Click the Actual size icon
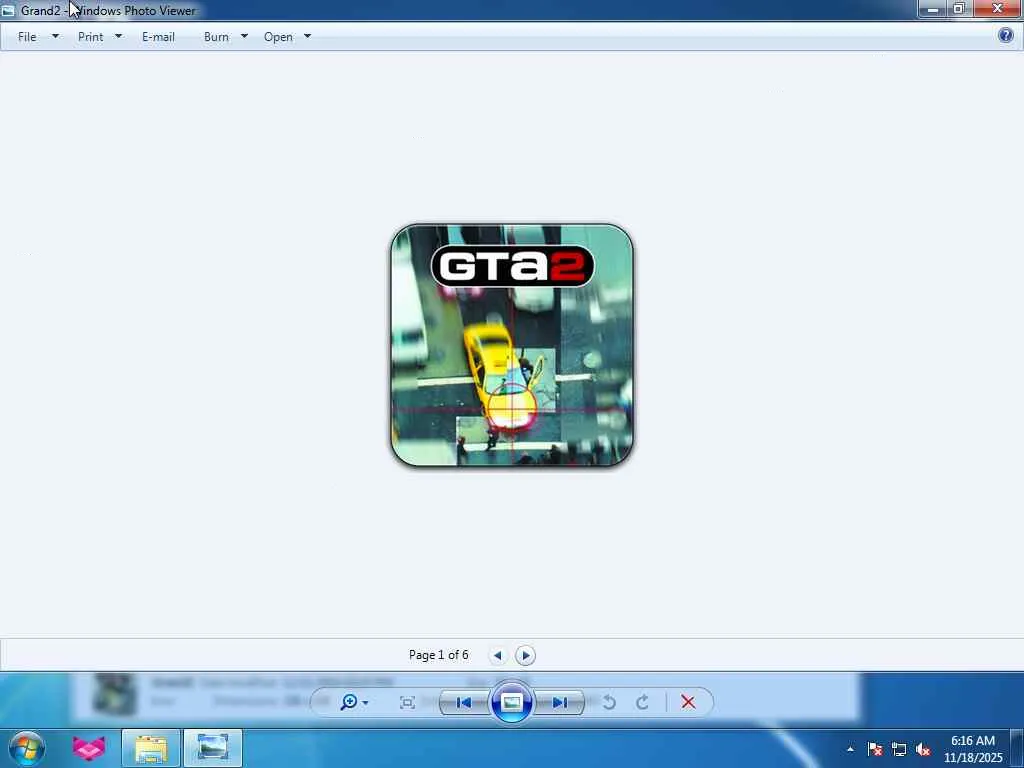 (407, 703)
